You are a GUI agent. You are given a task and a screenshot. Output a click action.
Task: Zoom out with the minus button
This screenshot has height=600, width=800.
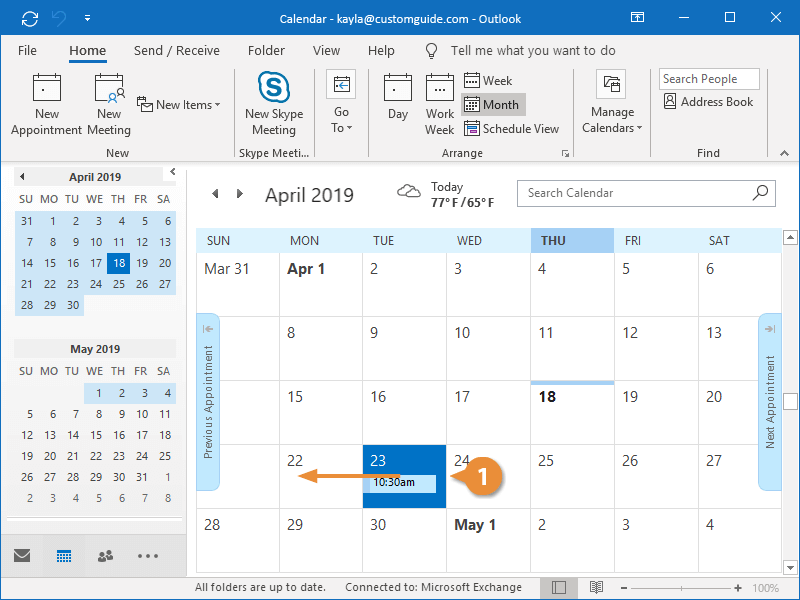coord(623,588)
